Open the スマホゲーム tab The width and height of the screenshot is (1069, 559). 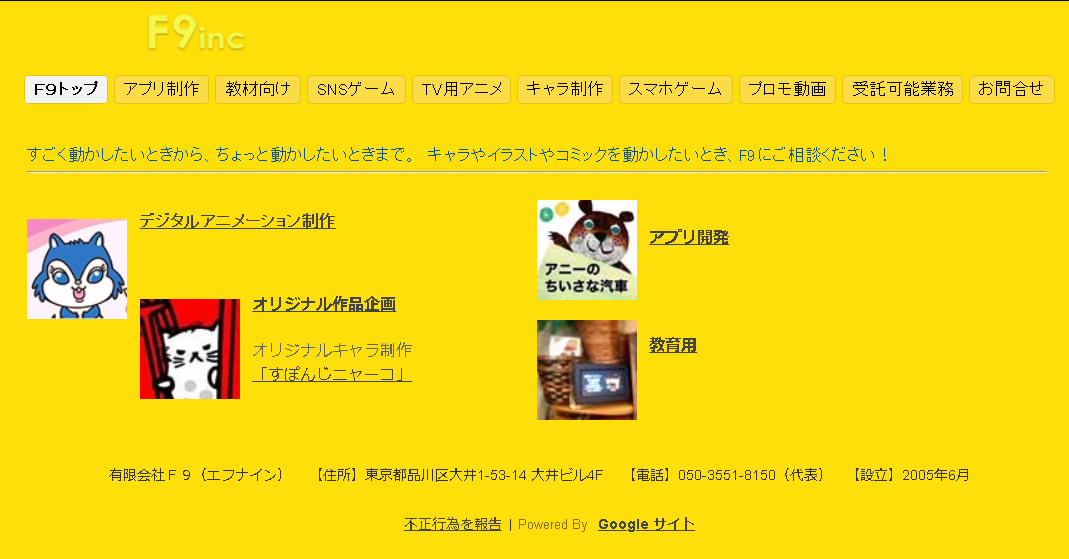click(675, 89)
